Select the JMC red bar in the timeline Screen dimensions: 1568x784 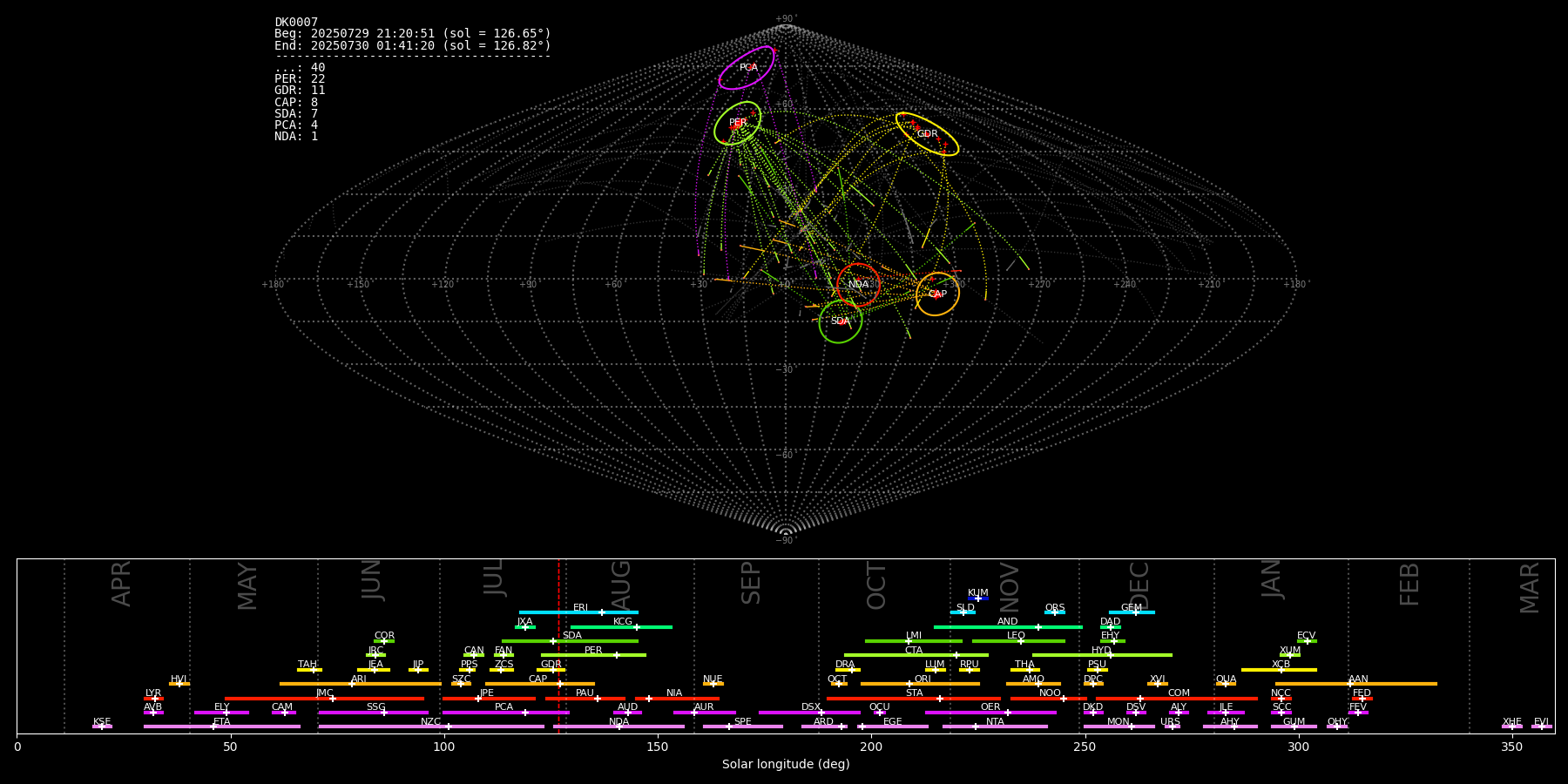[325, 699]
